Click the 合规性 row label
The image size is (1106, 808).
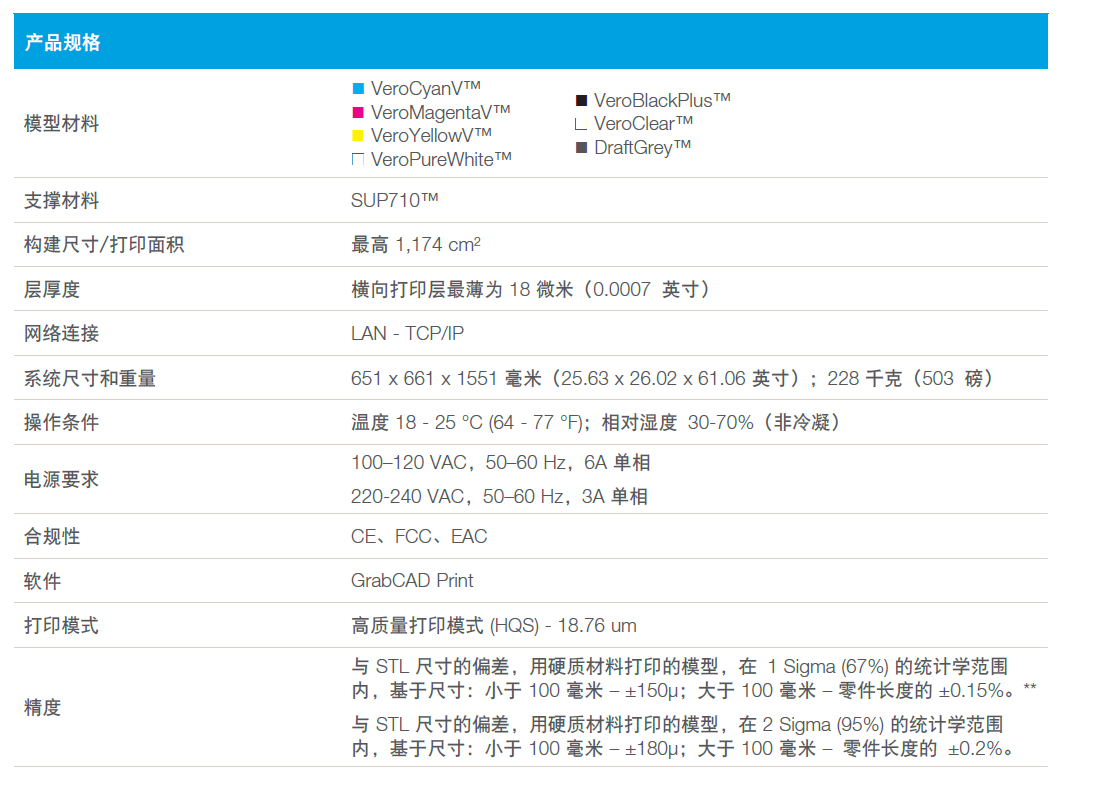51,537
